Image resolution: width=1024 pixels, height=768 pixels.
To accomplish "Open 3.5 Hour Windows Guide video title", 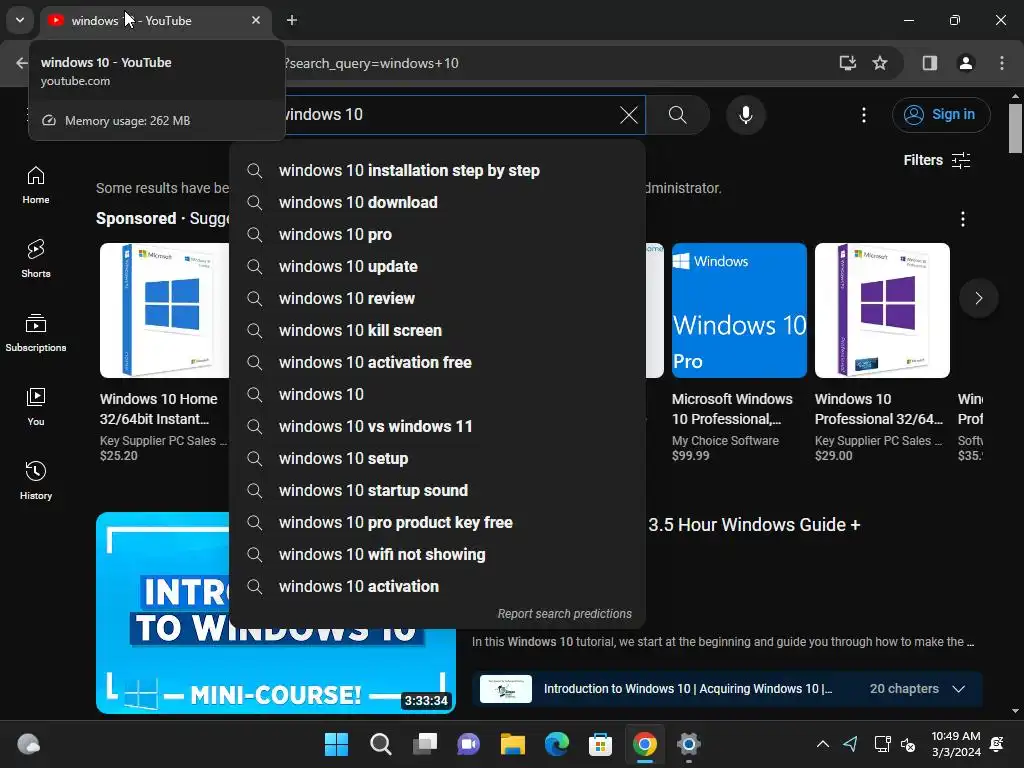I will point(754,525).
